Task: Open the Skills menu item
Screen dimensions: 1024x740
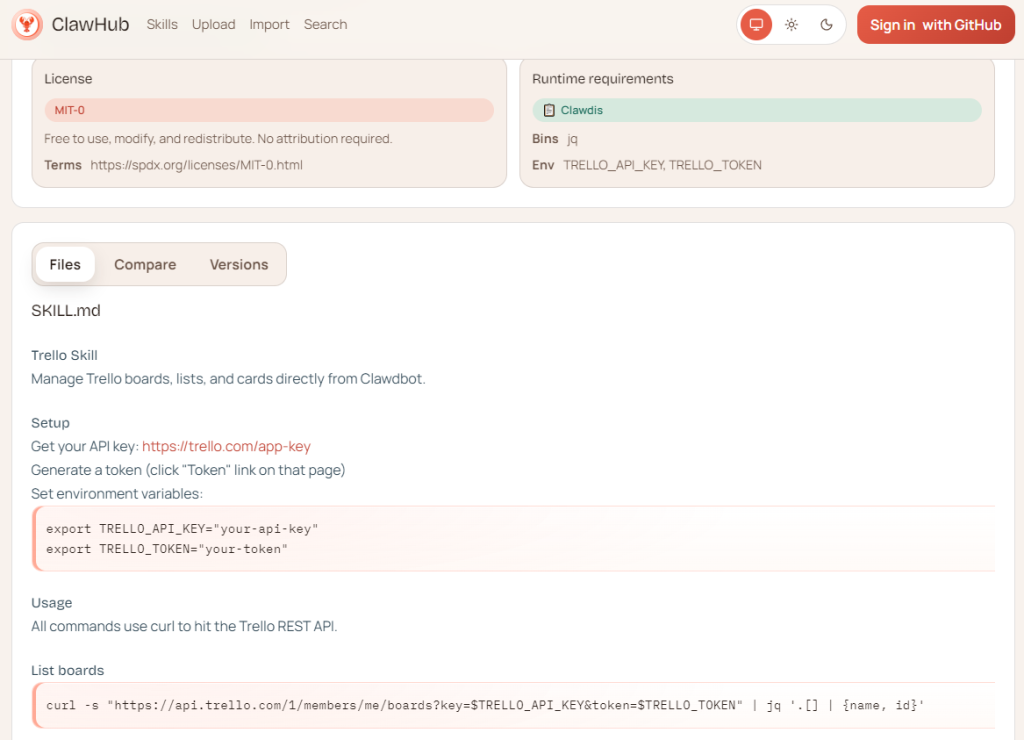Action: 162,25
